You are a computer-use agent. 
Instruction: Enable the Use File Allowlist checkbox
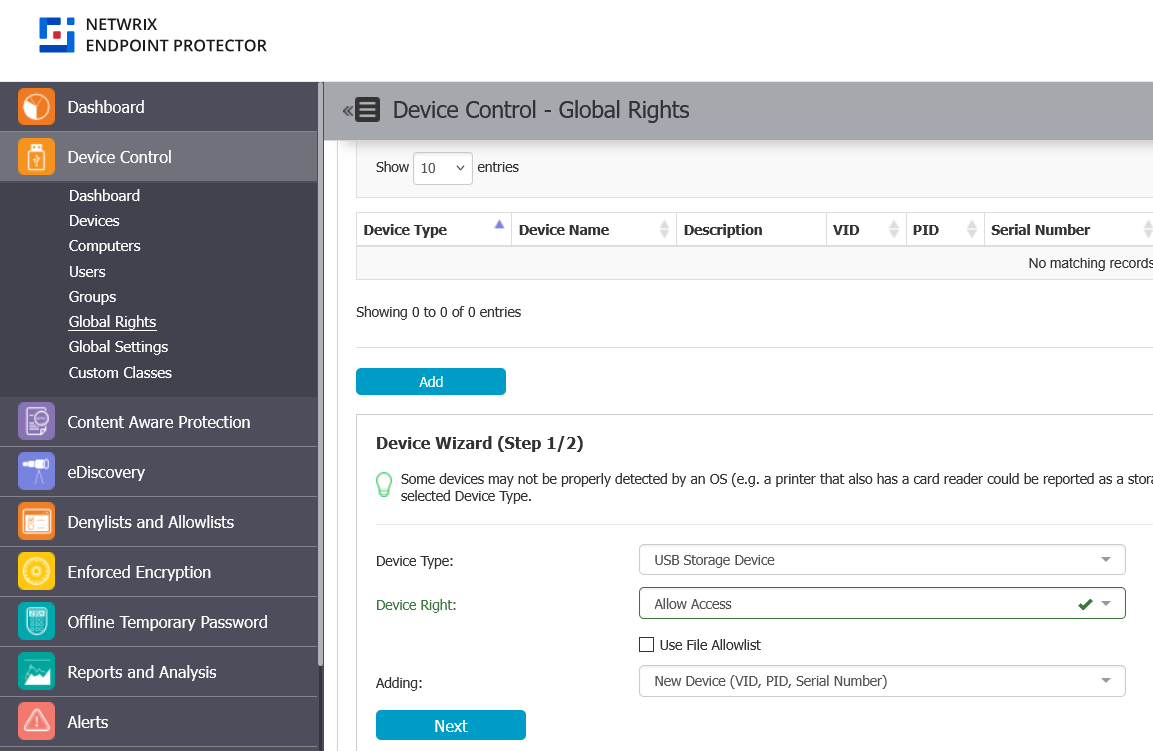coord(646,644)
